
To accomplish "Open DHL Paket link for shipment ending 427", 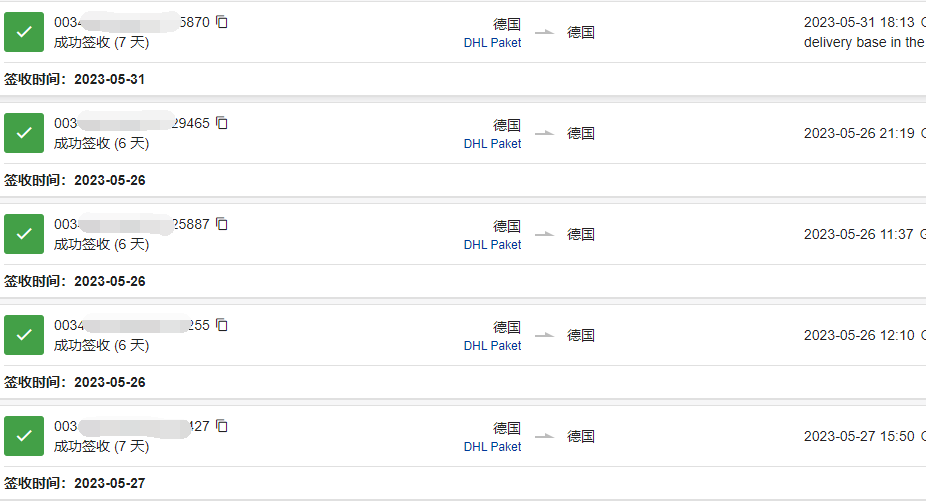I will (x=492, y=447).
